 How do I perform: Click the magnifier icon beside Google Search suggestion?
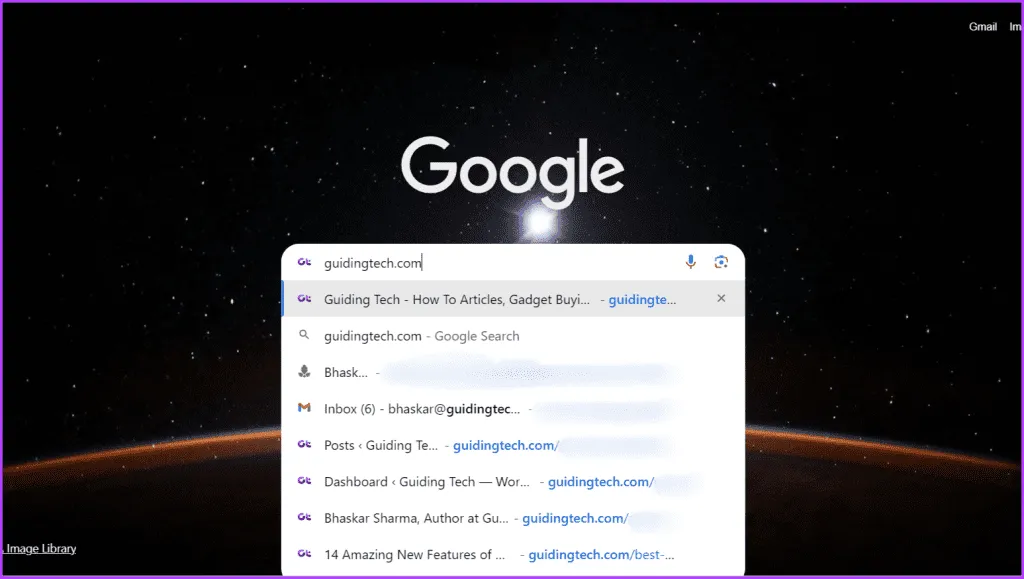[x=304, y=336]
